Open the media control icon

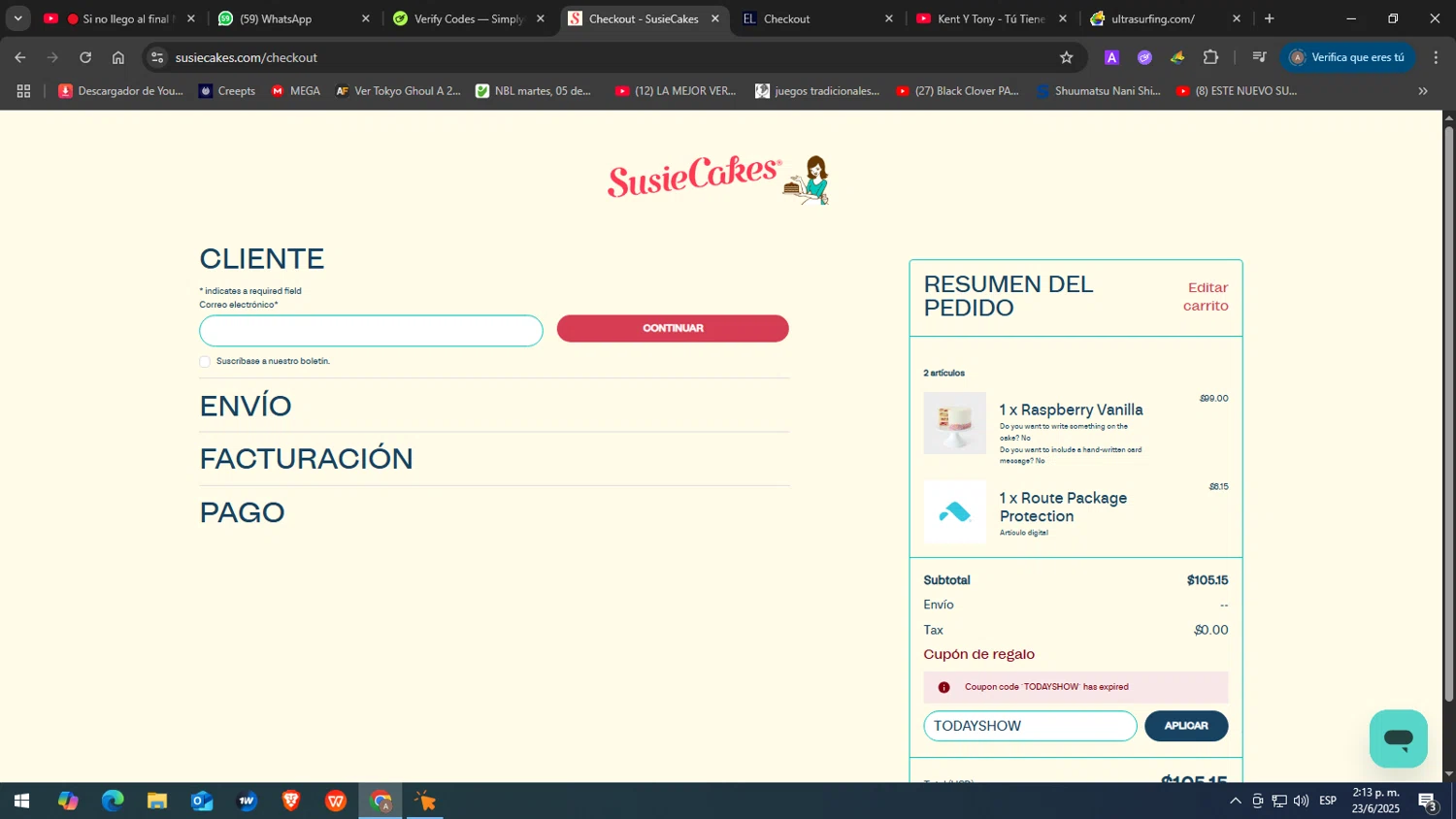click(1259, 57)
